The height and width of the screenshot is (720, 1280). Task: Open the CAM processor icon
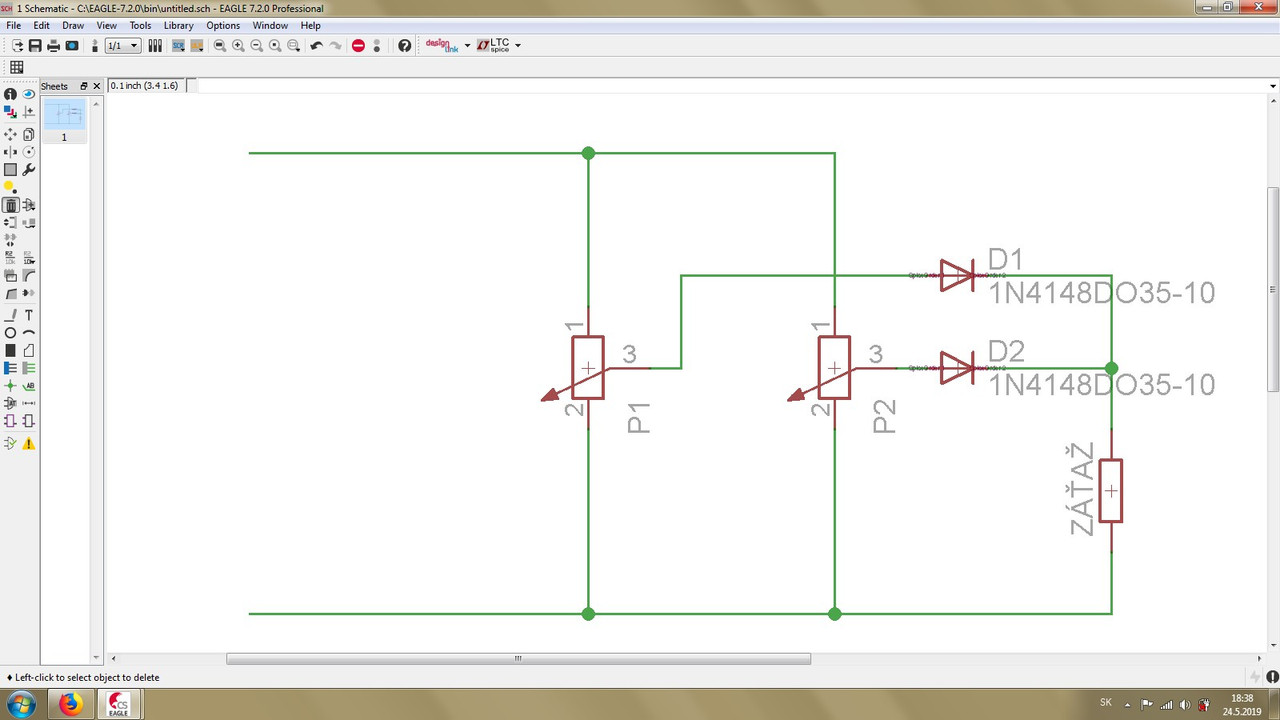72,46
